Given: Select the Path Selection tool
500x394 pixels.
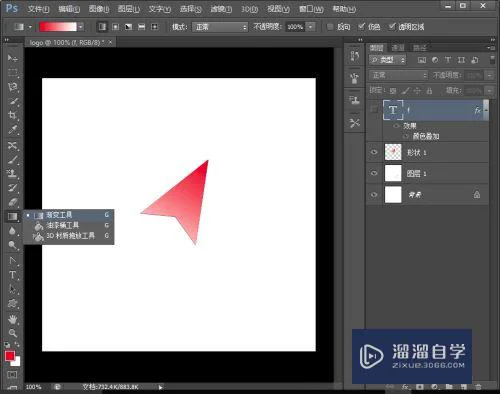Looking at the screenshot, I should (x=12, y=289).
